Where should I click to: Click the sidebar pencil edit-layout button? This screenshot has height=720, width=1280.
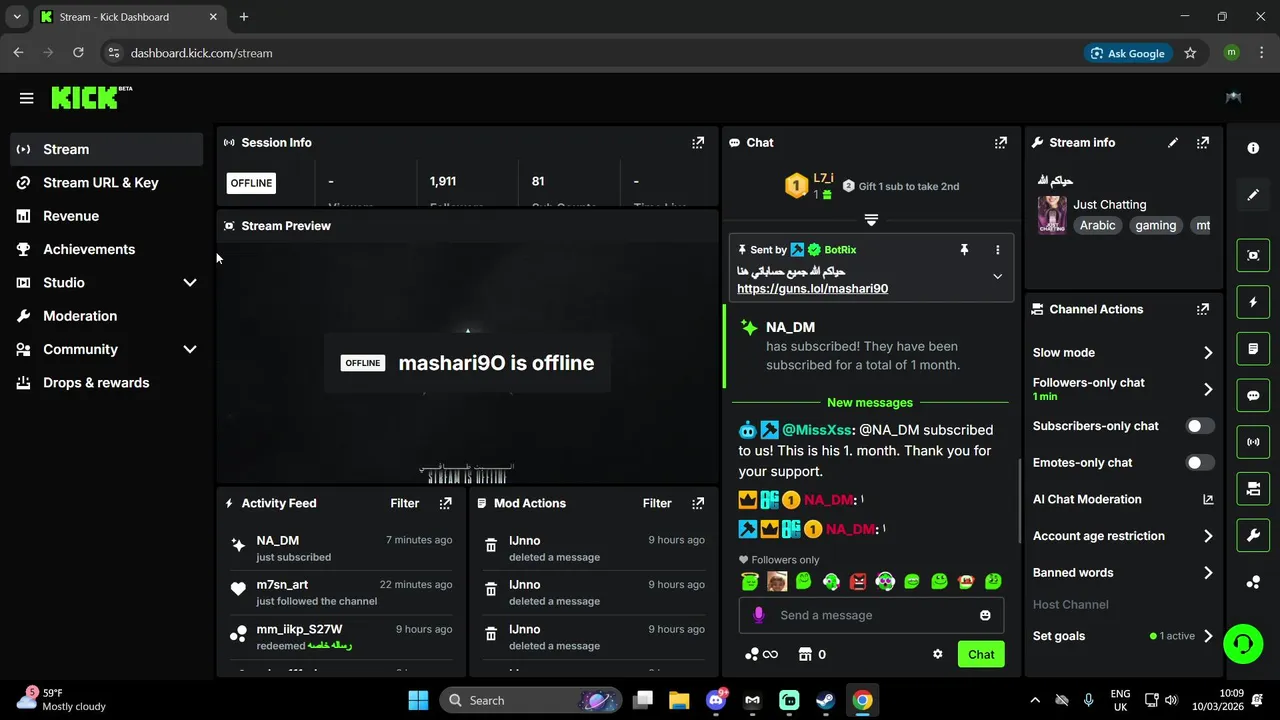(1253, 195)
